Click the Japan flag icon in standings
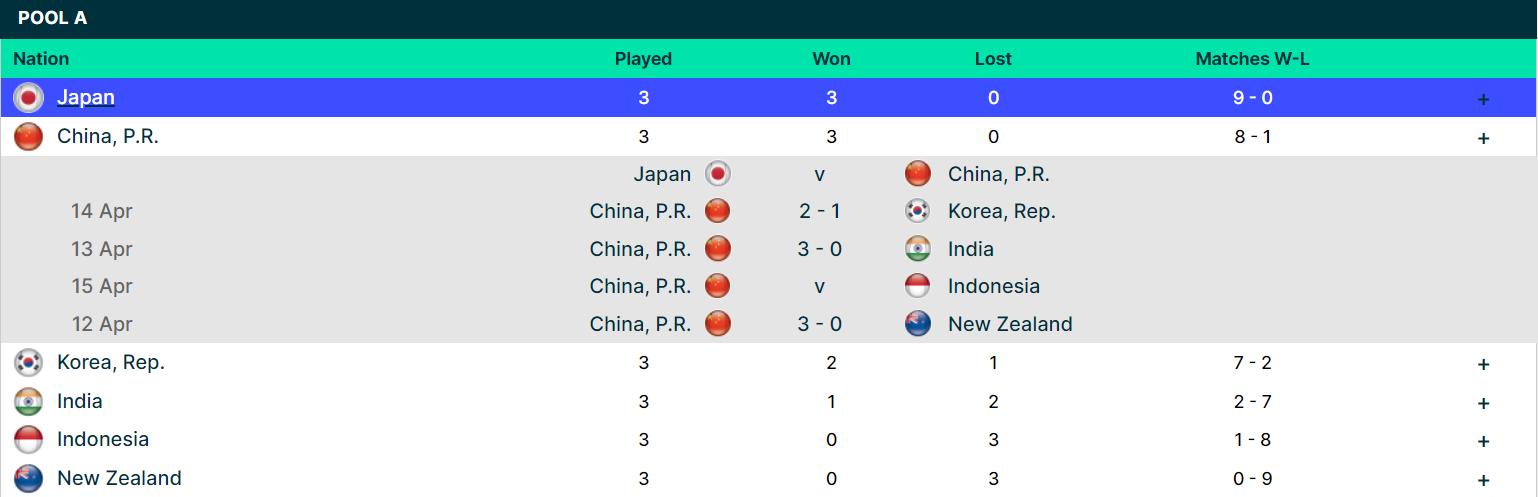This screenshot has width=1538, height=497. pyautogui.click(x=28, y=98)
